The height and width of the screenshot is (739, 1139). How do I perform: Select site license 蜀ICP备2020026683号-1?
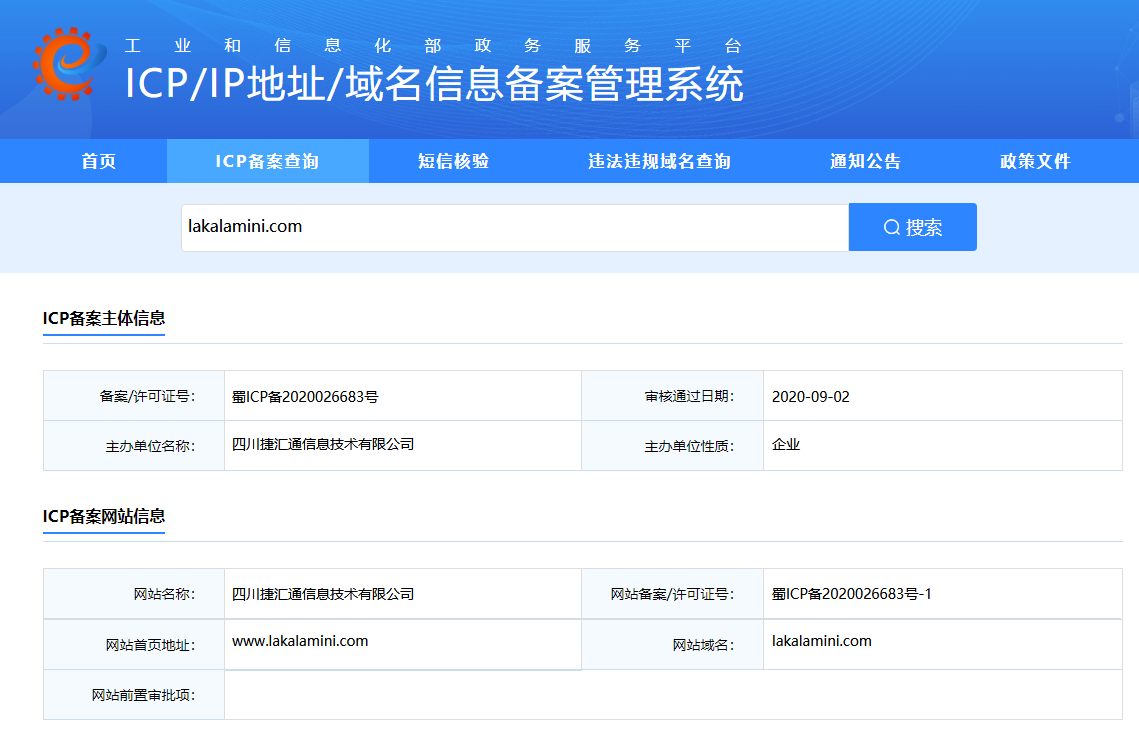pyautogui.click(x=851, y=594)
